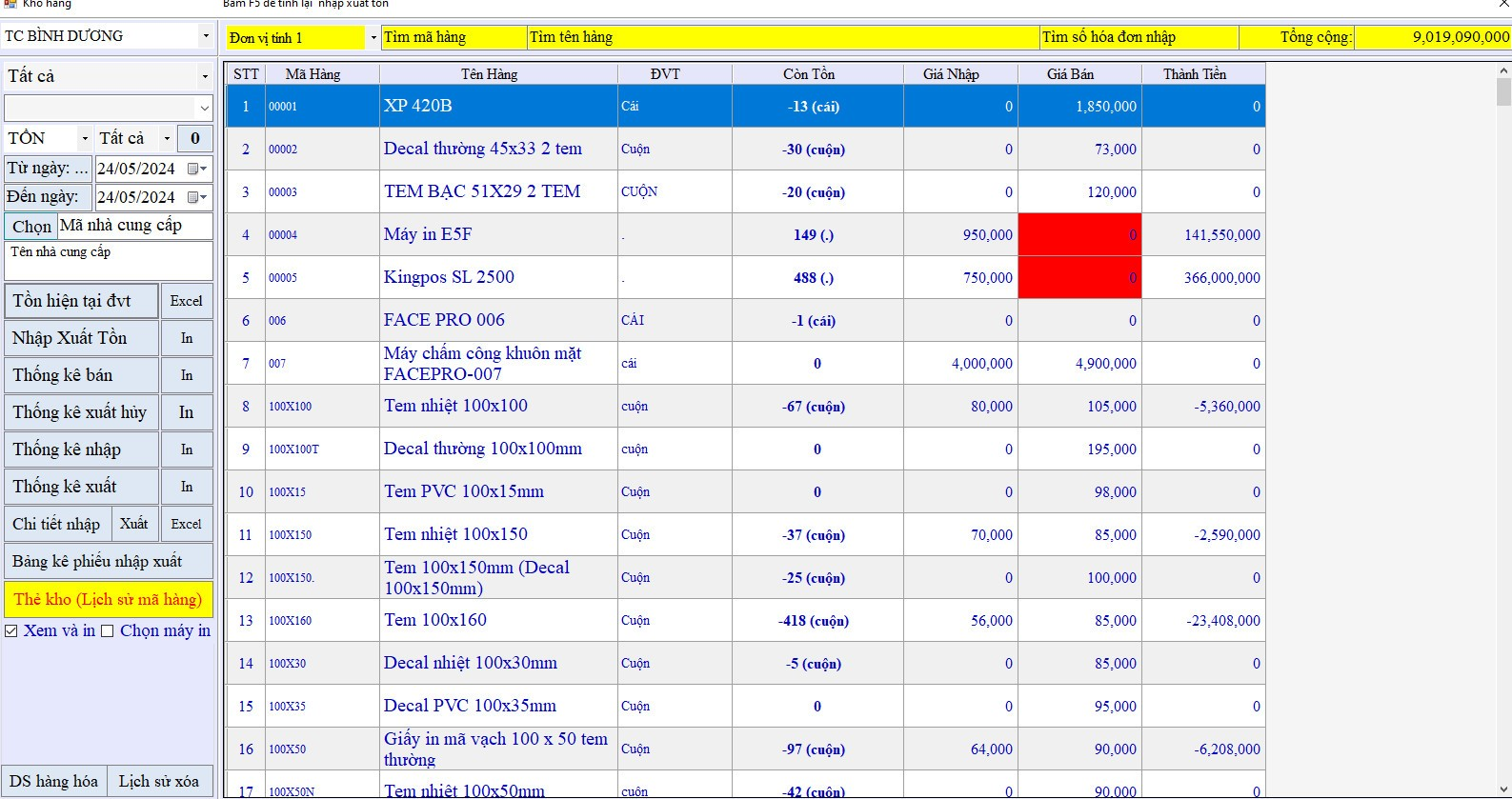Open Thẻ kho (Lịch sử mã hàng)
1512x799 pixels.
pos(109,599)
